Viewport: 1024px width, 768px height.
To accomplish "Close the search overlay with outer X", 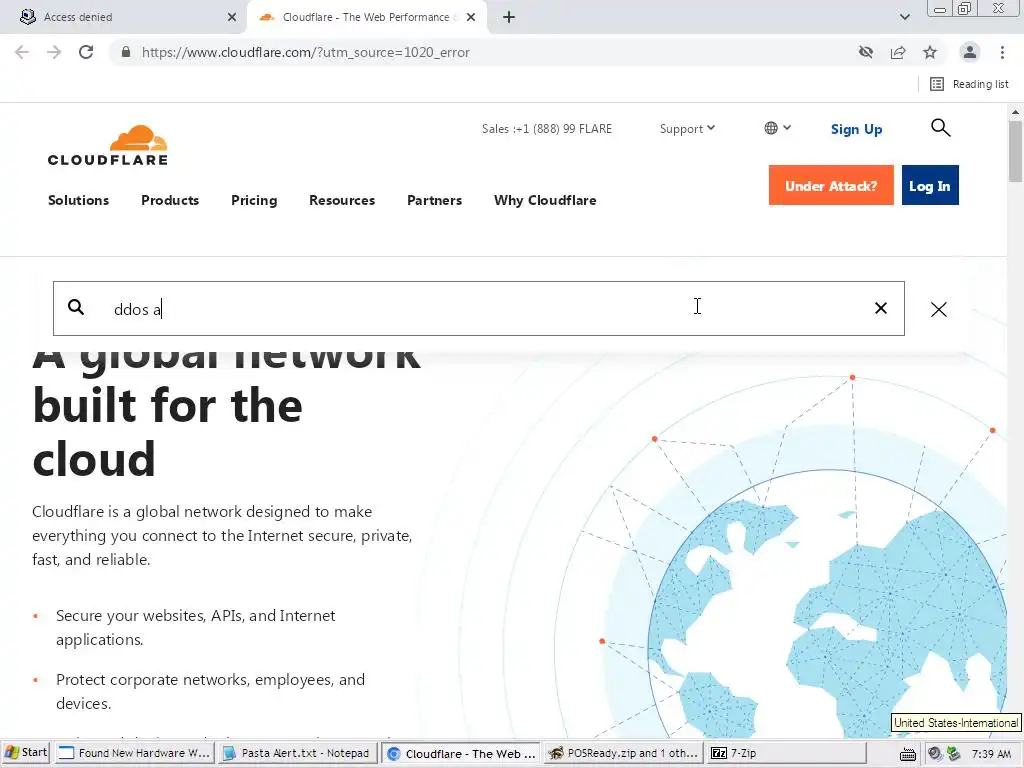I will pyautogui.click(x=938, y=310).
